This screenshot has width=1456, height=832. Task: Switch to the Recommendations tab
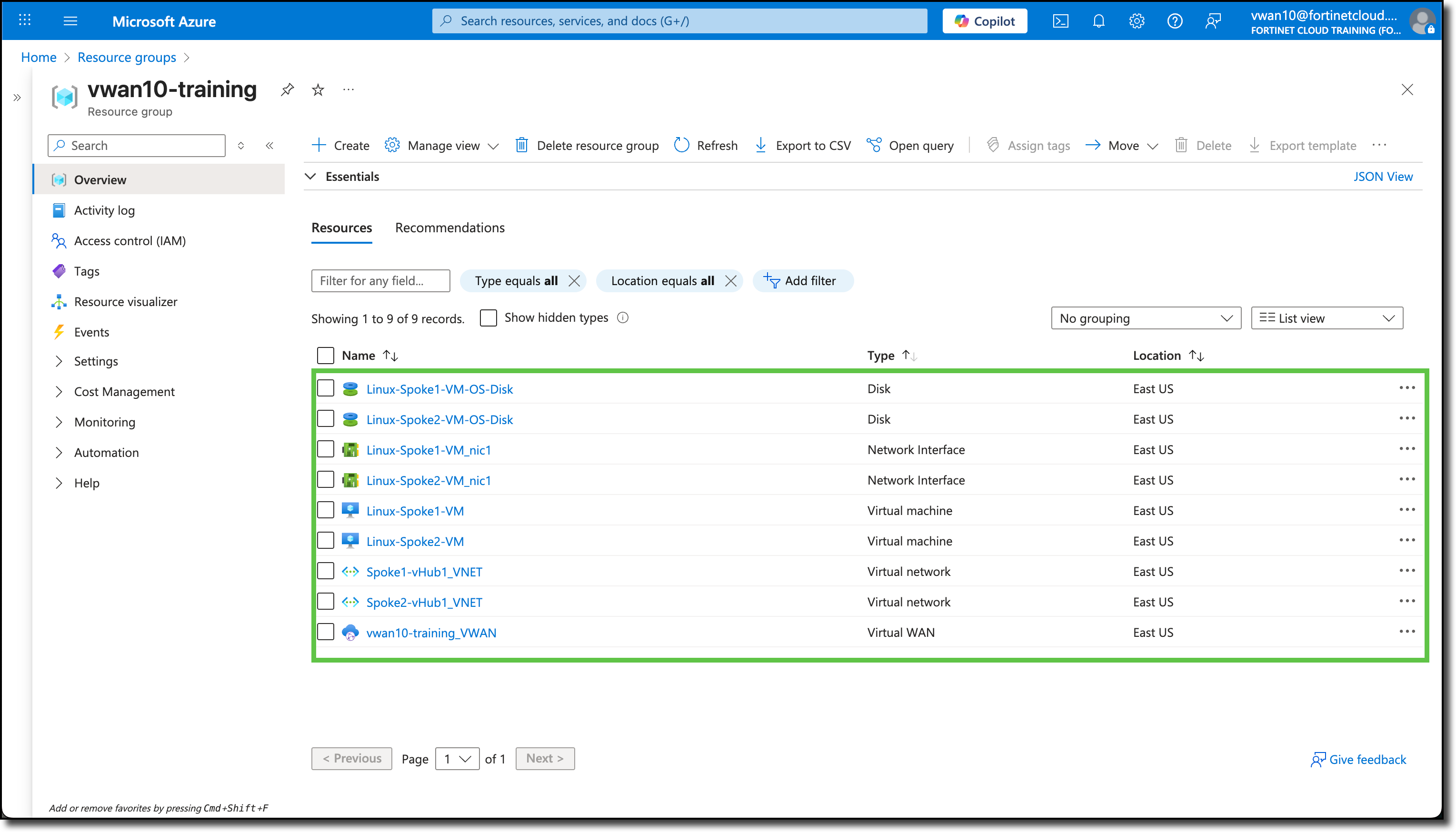(450, 228)
